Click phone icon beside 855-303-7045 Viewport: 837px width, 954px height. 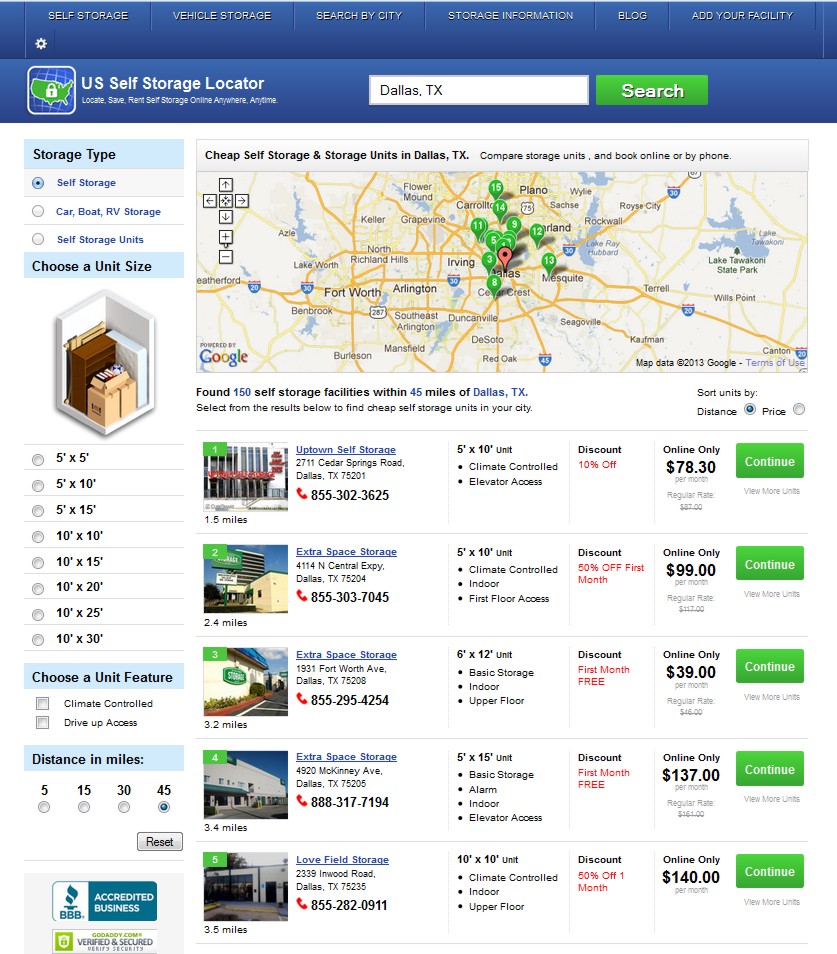point(302,596)
